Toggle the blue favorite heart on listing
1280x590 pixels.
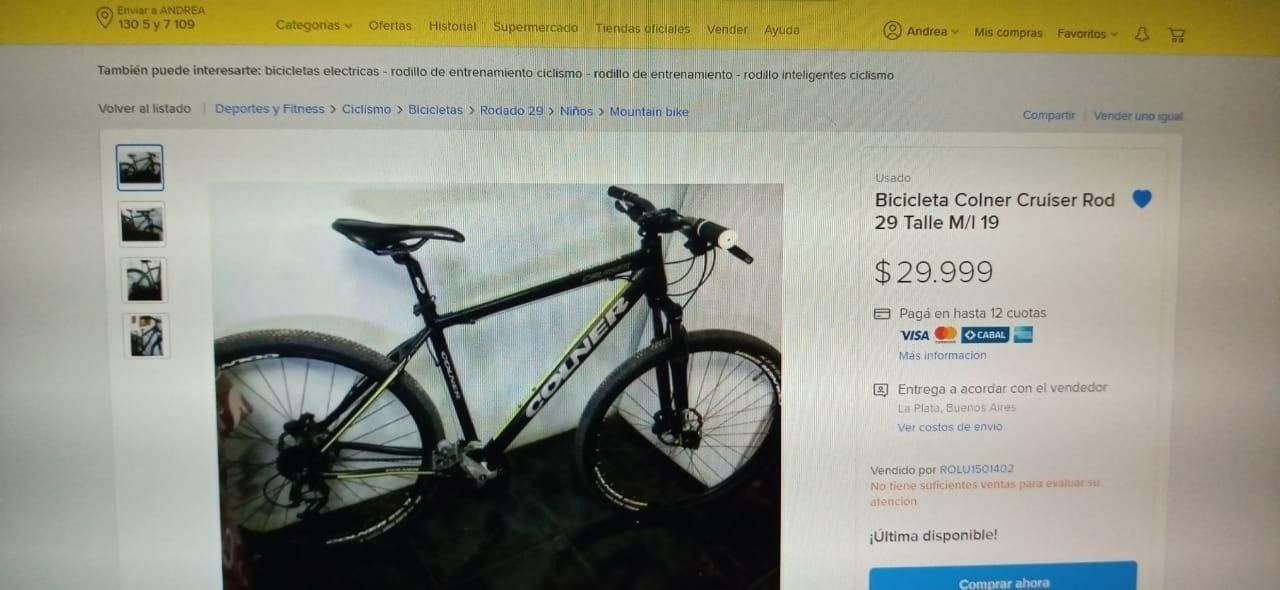[1142, 199]
